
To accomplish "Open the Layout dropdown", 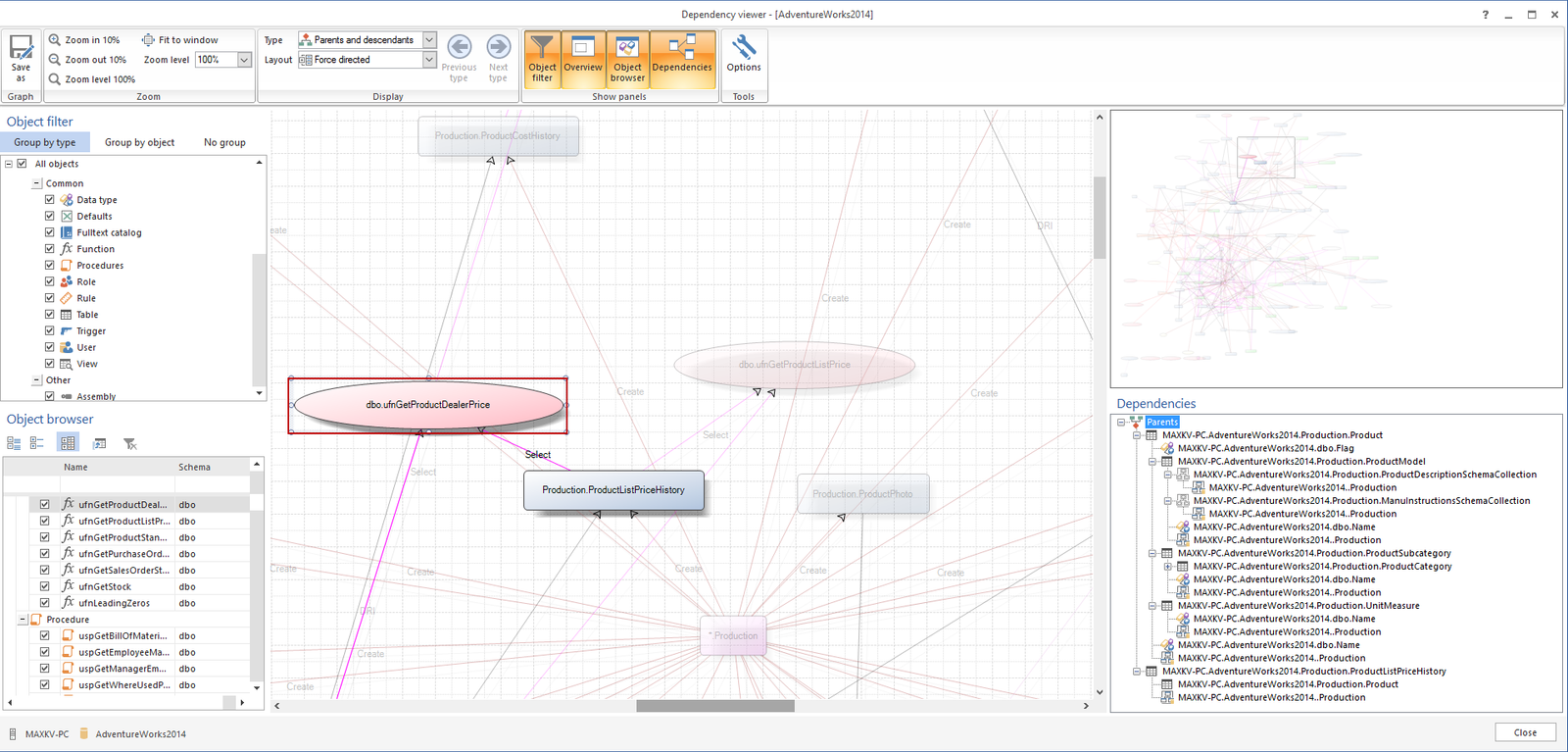I will (x=429, y=60).
